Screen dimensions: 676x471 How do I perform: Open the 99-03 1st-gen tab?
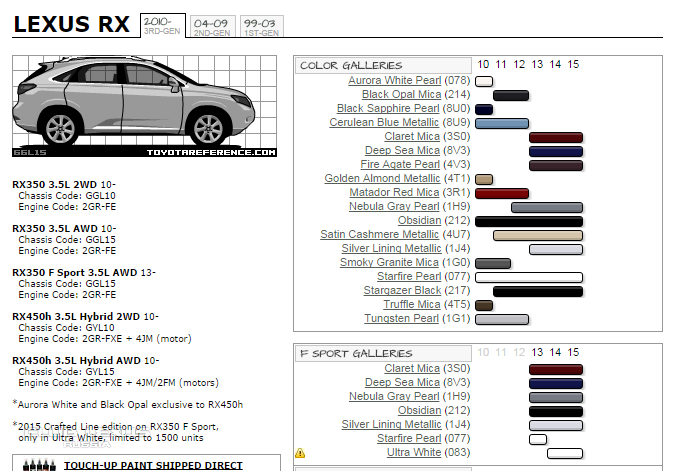pos(261,25)
